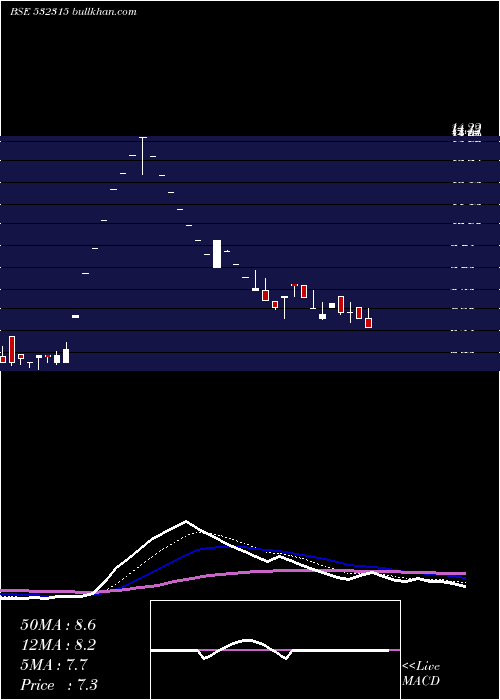Click the 5MA : 7.7 value

(x=54, y=665)
